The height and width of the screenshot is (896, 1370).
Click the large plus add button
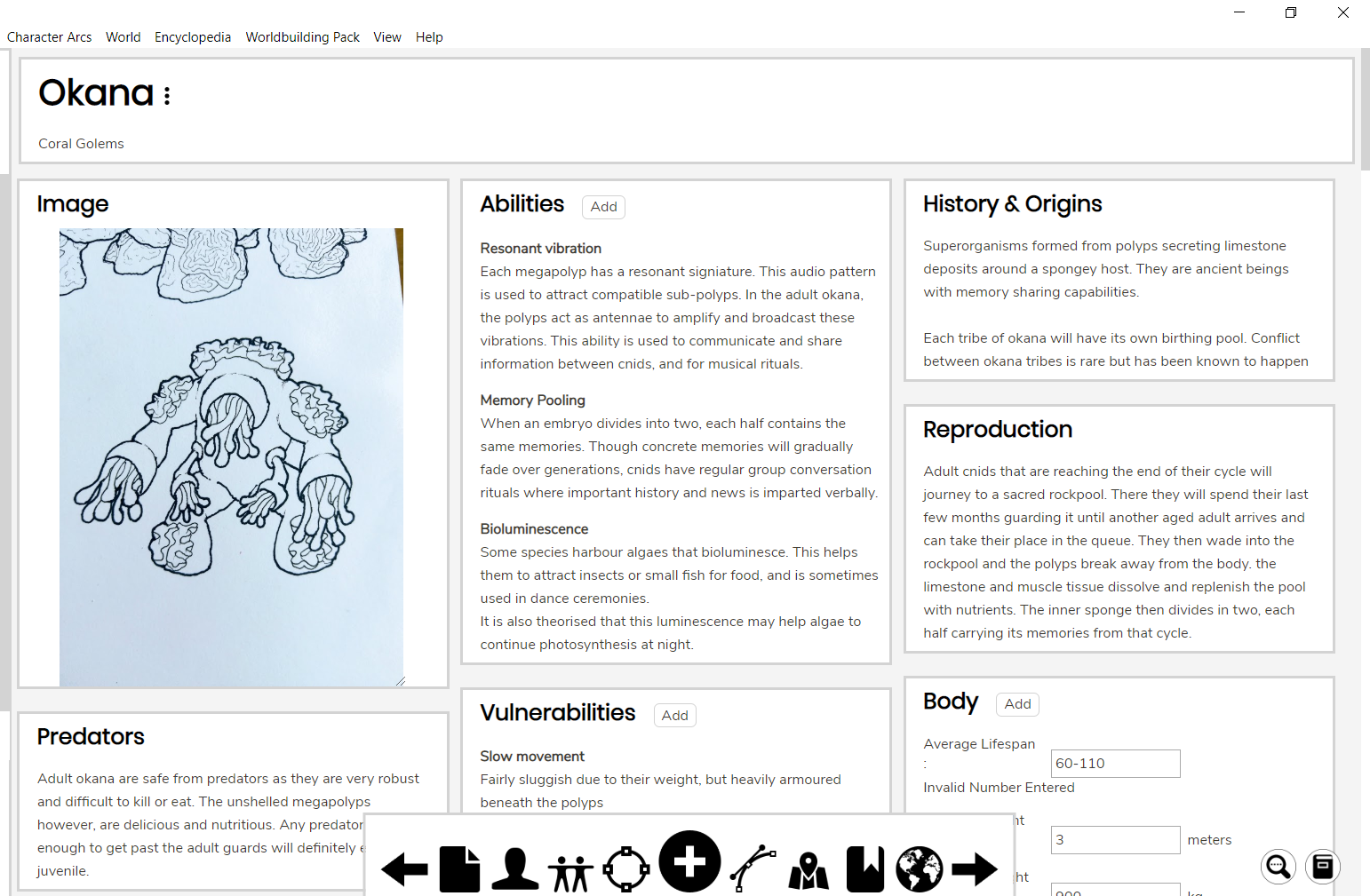[x=689, y=861]
